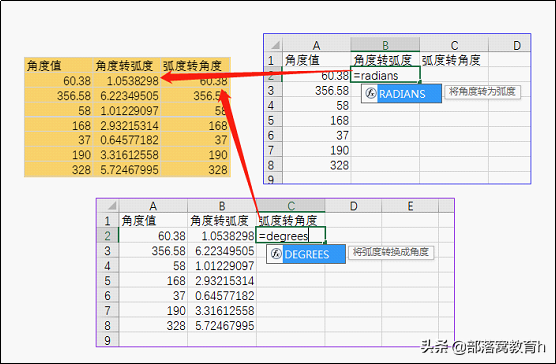Select column C header in bottom sheet

(290, 206)
